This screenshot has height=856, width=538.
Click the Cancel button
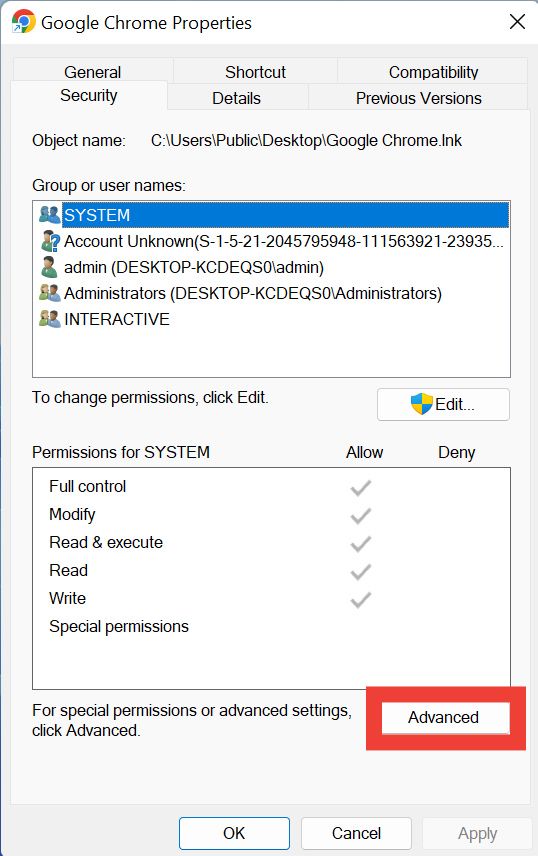coord(356,833)
